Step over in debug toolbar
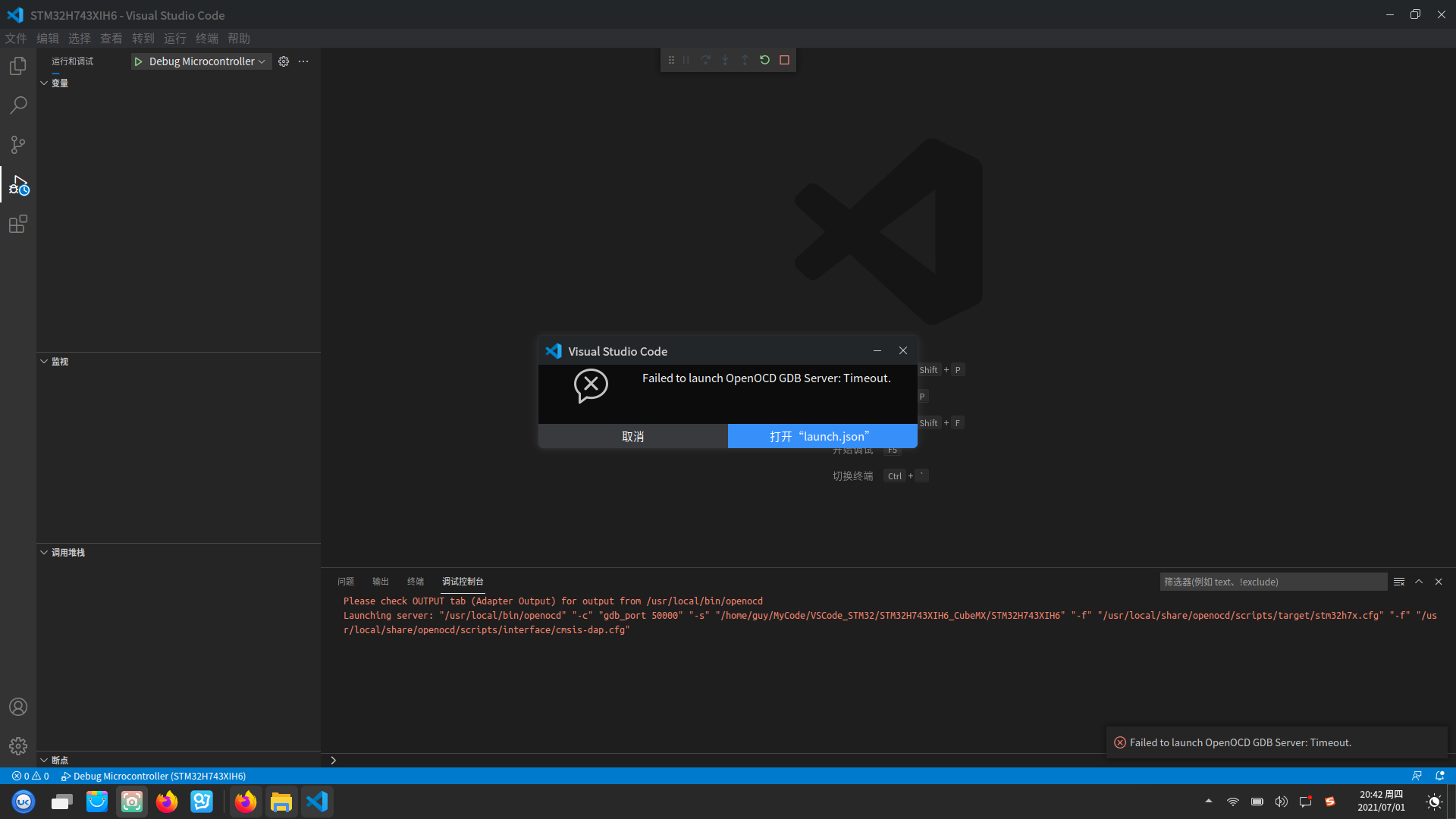1456x819 pixels. click(706, 60)
